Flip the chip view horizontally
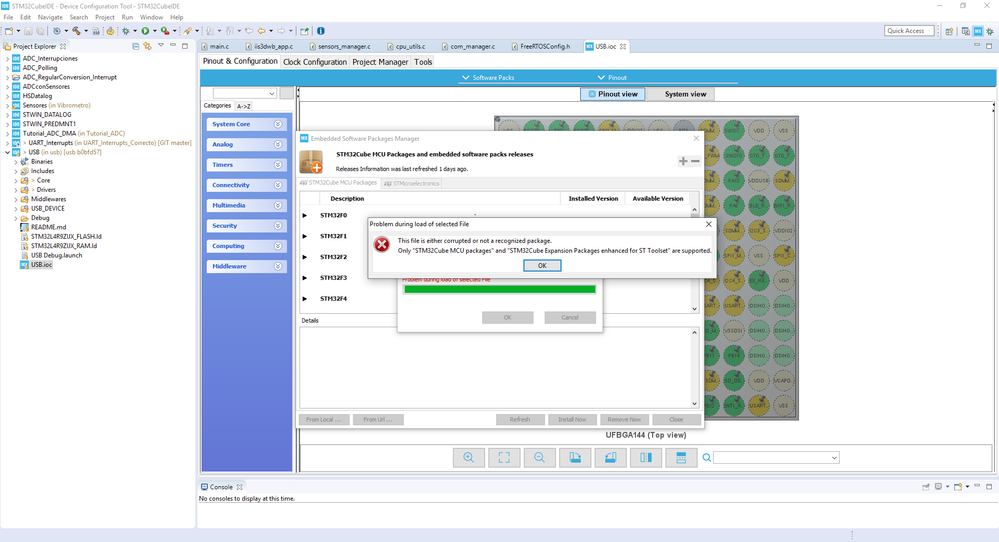The height and width of the screenshot is (542, 999). (x=646, y=457)
